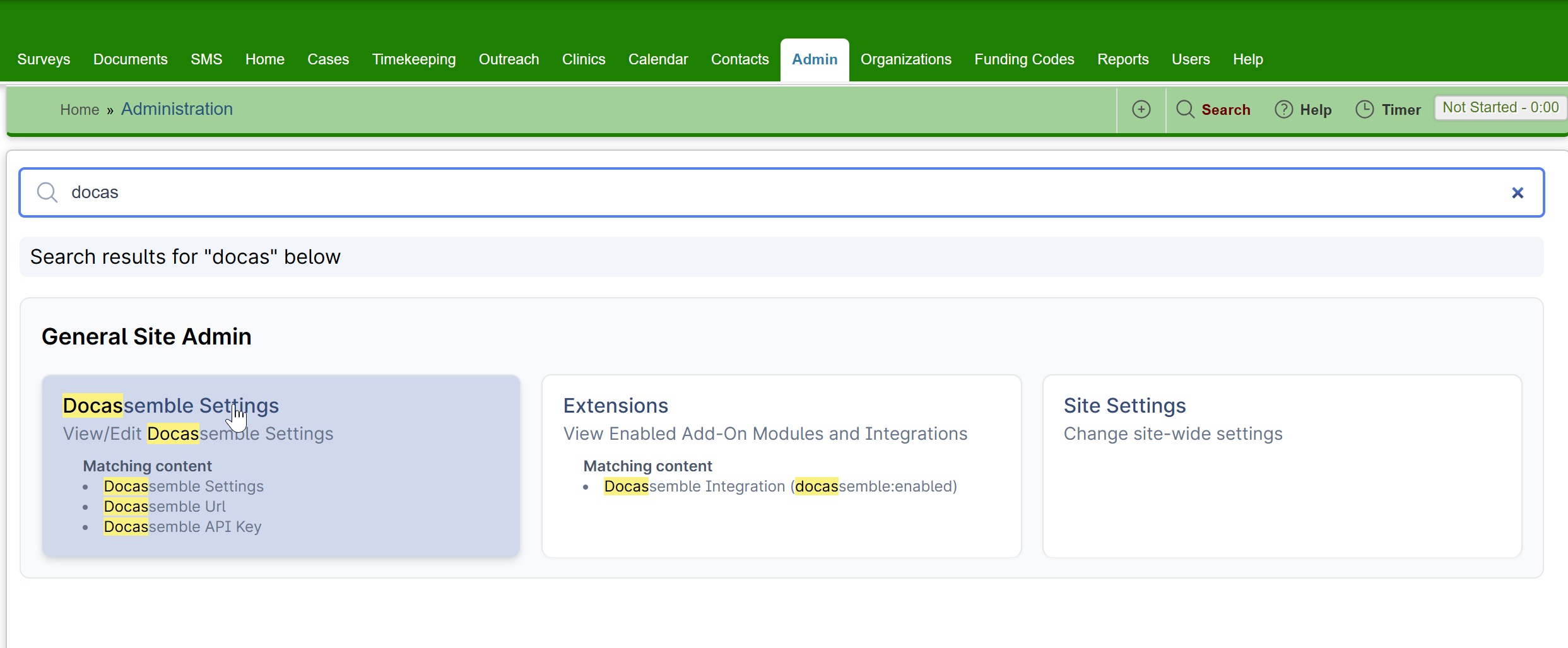This screenshot has height=648, width=1568.
Task: Click the question mark Help icon
Action: (x=1283, y=109)
